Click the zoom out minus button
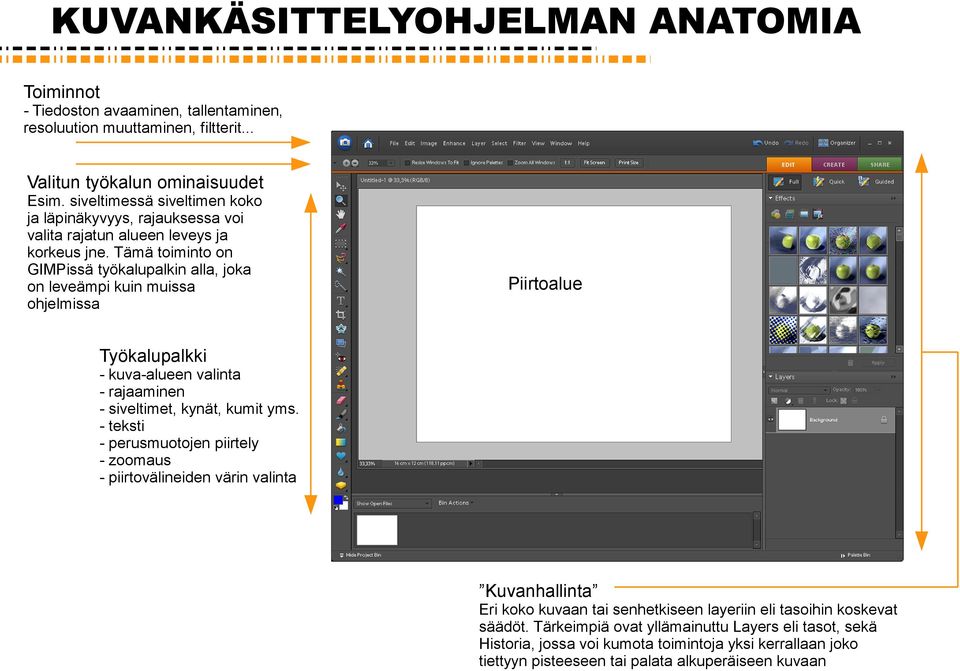Image resolution: width=960 pixels, height=671 pixels. [x=354, y=163]
